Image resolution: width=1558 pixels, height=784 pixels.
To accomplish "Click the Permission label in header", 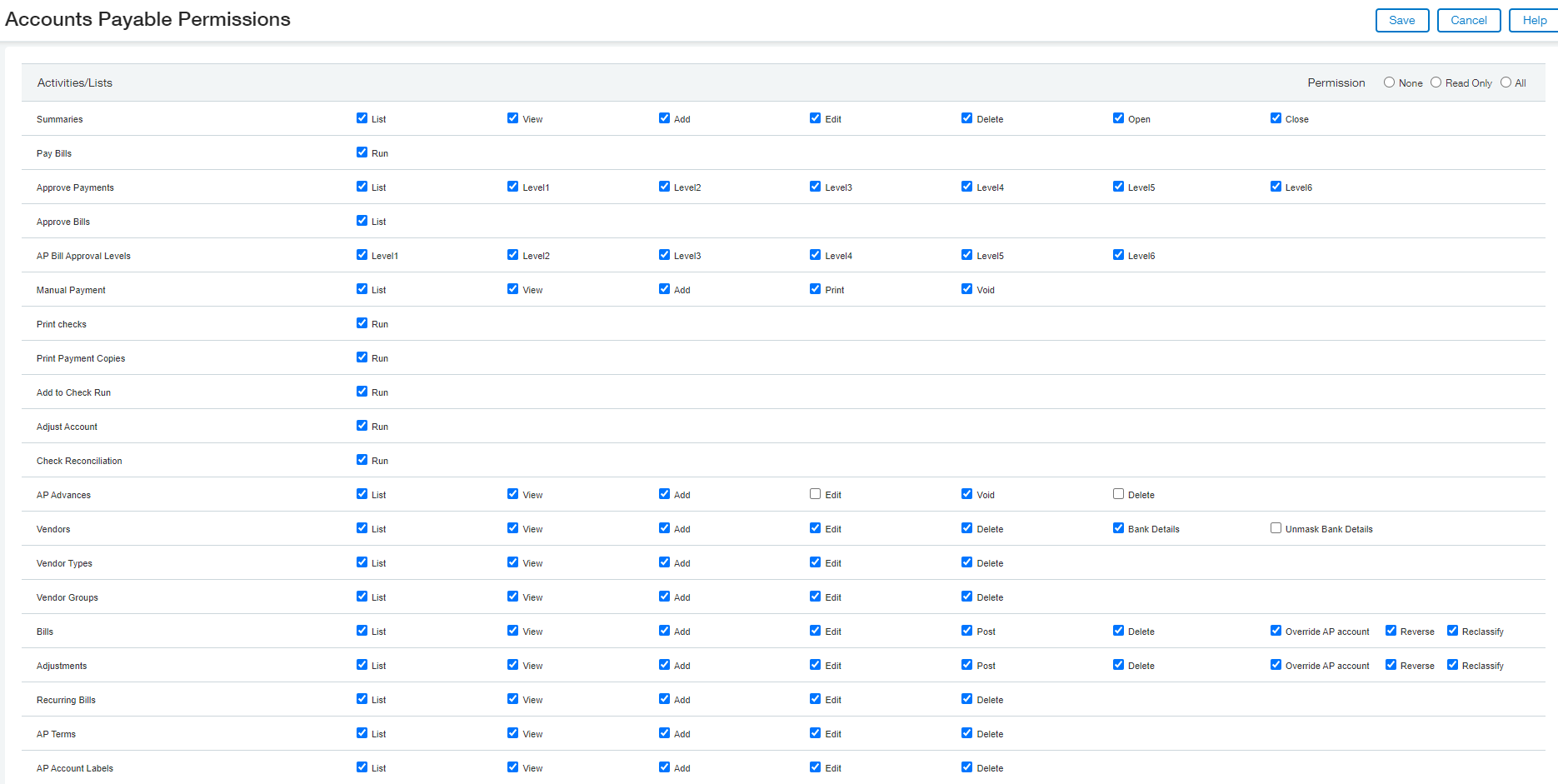I will tap(1336, 82).
